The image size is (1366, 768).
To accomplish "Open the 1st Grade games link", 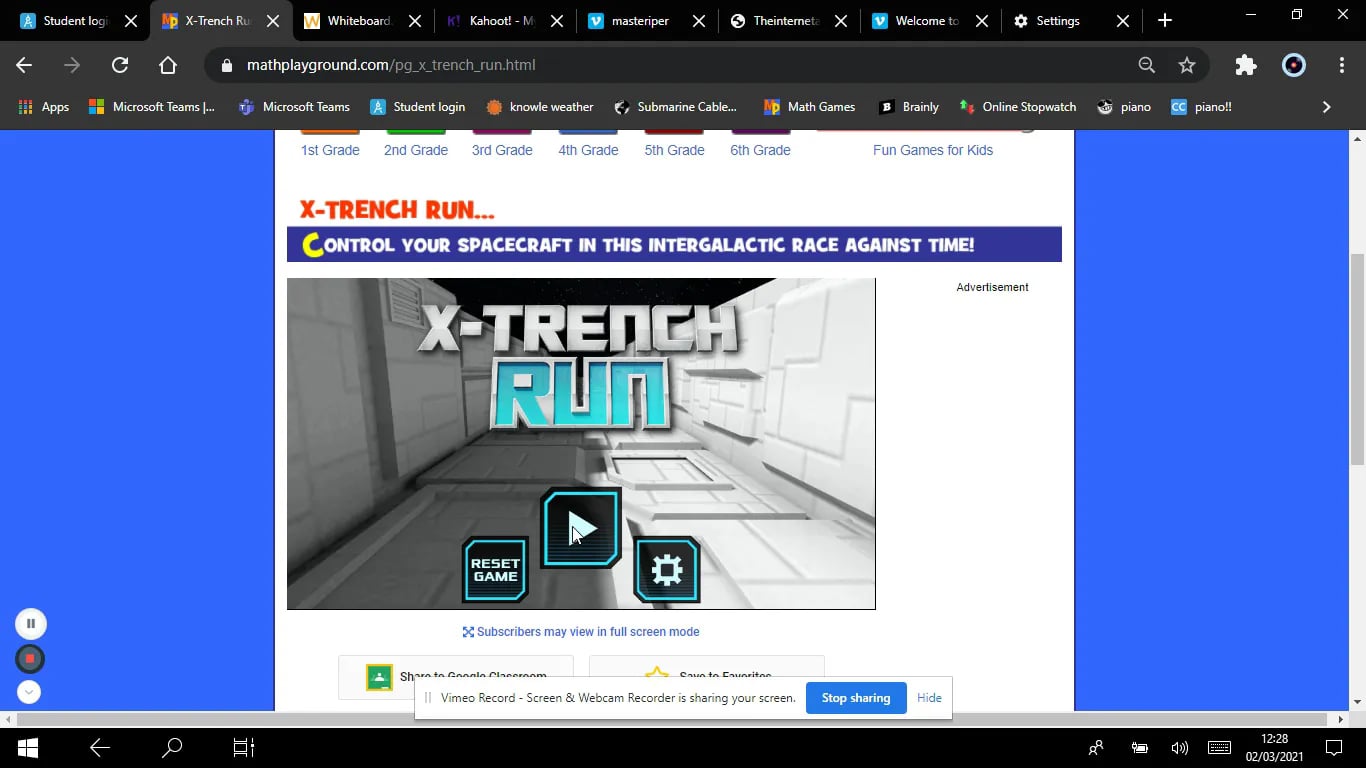I will 330,150.
